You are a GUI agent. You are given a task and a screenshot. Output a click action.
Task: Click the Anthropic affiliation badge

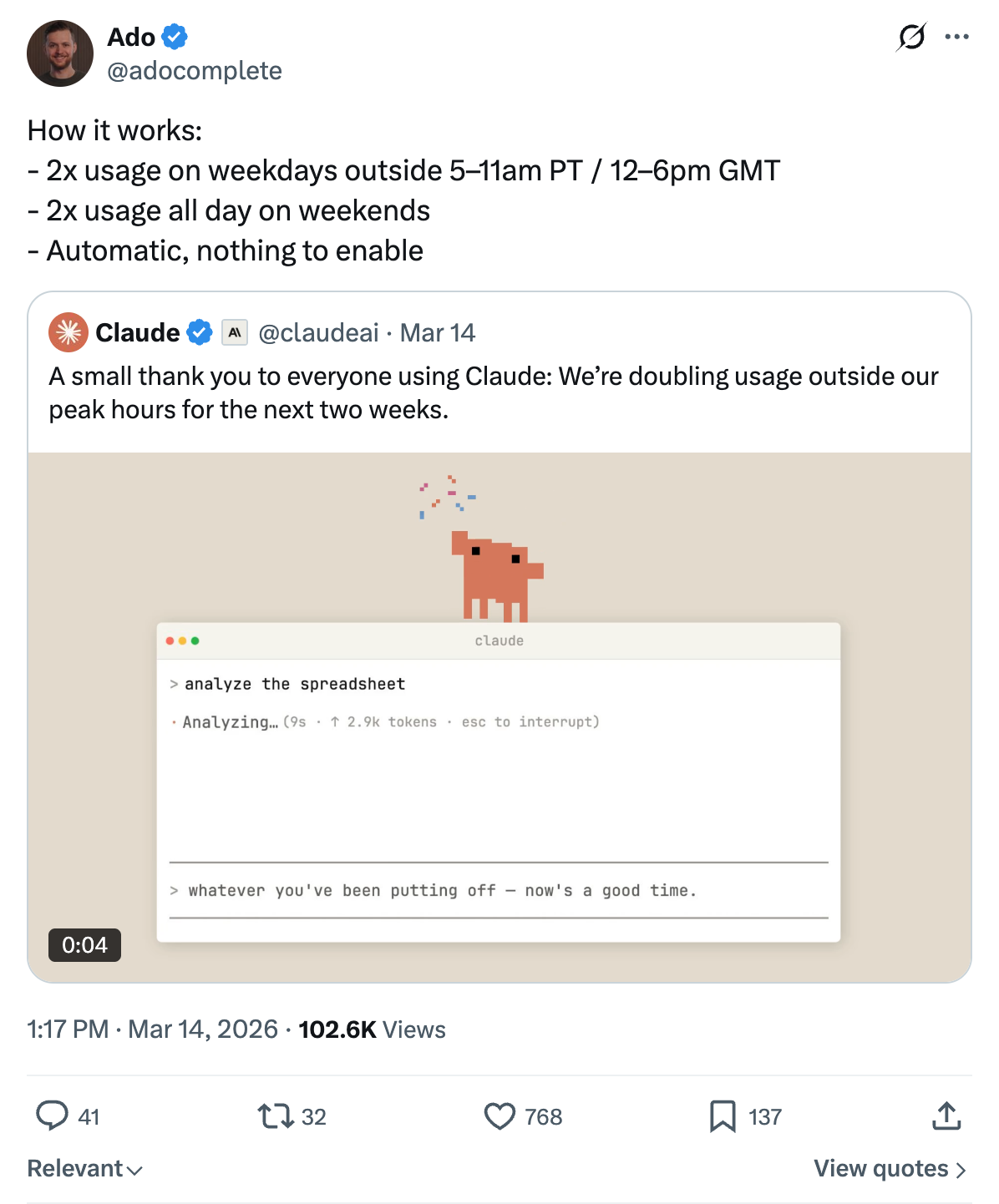[235, 332]
